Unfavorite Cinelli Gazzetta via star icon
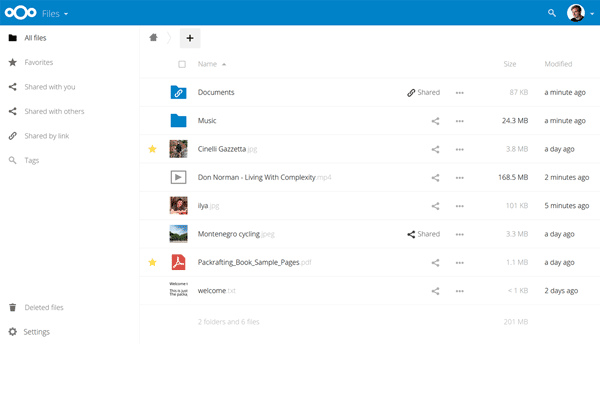Screen dimensions: 600x400 click(153, 149)
